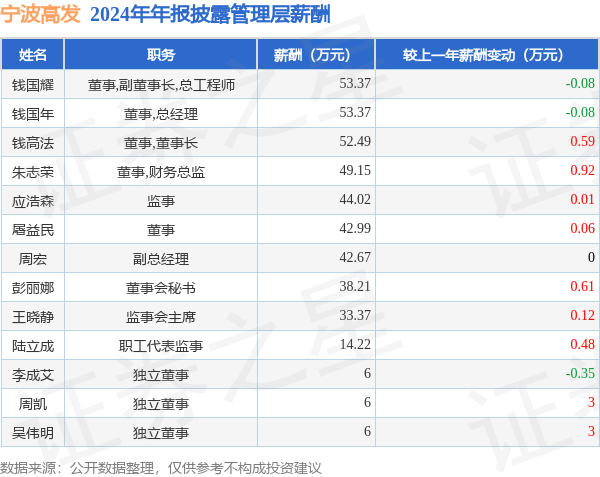Click salary value 42.99

355,228
